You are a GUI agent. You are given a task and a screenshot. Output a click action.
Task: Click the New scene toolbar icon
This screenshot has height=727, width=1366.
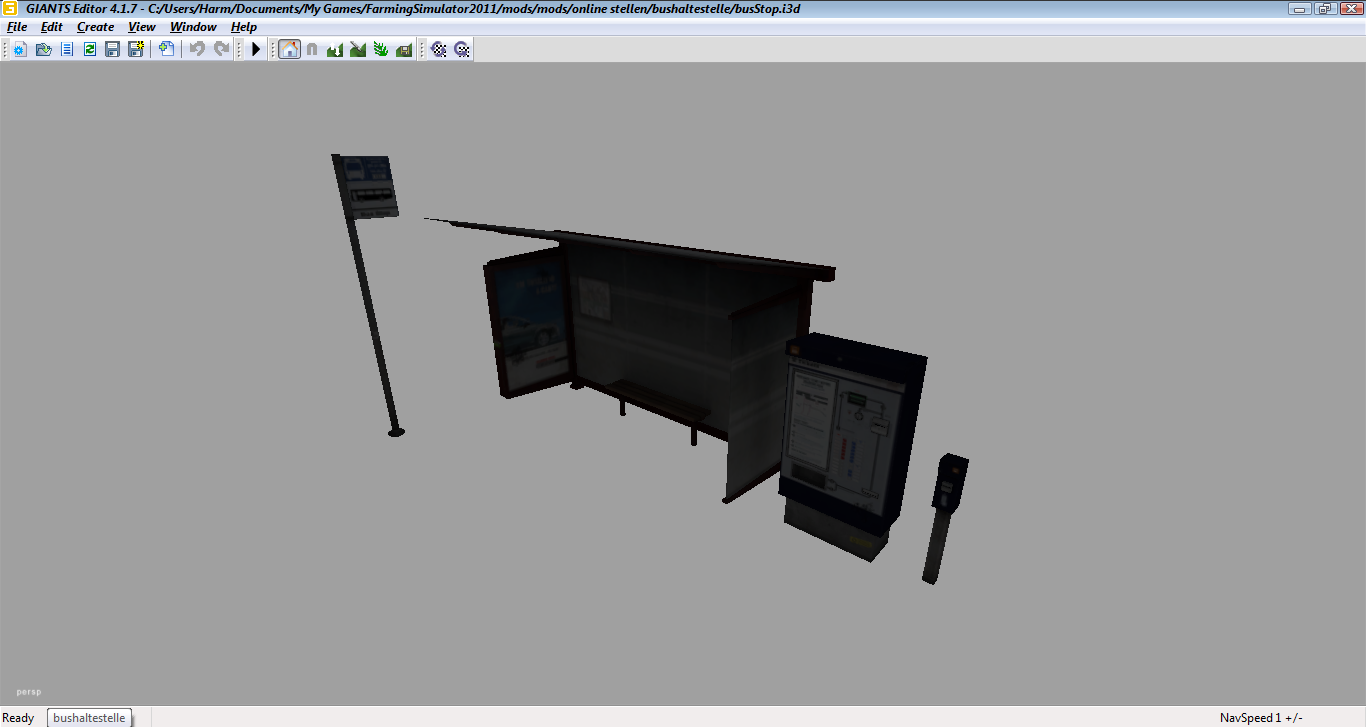click(x=19, y=49)
